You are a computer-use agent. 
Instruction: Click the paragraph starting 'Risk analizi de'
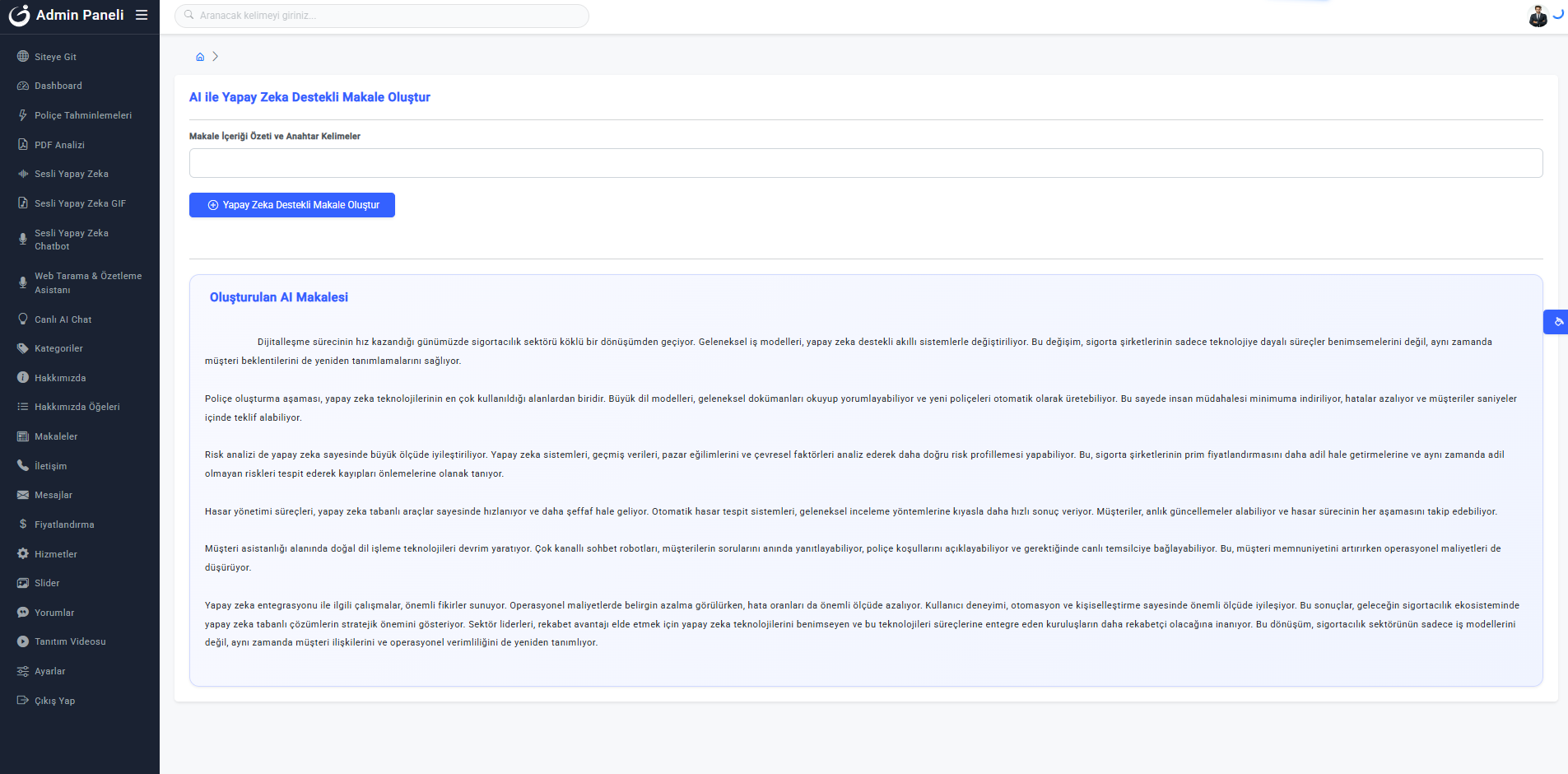click(x=856, y=464)
